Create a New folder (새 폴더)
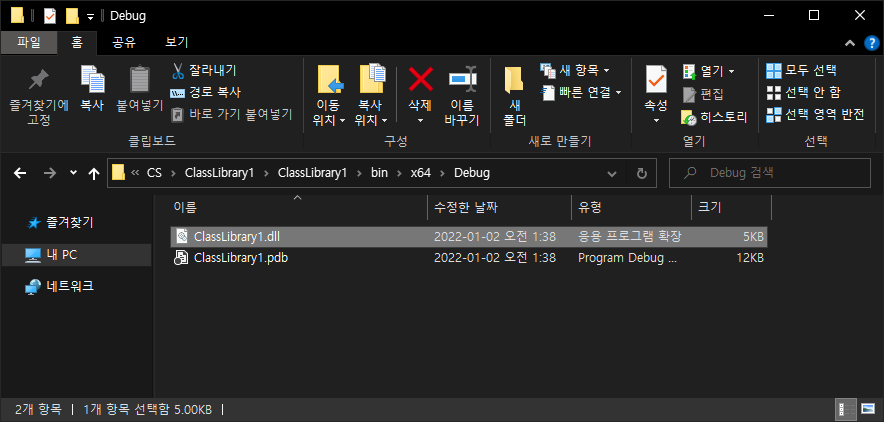 [514, 95]
